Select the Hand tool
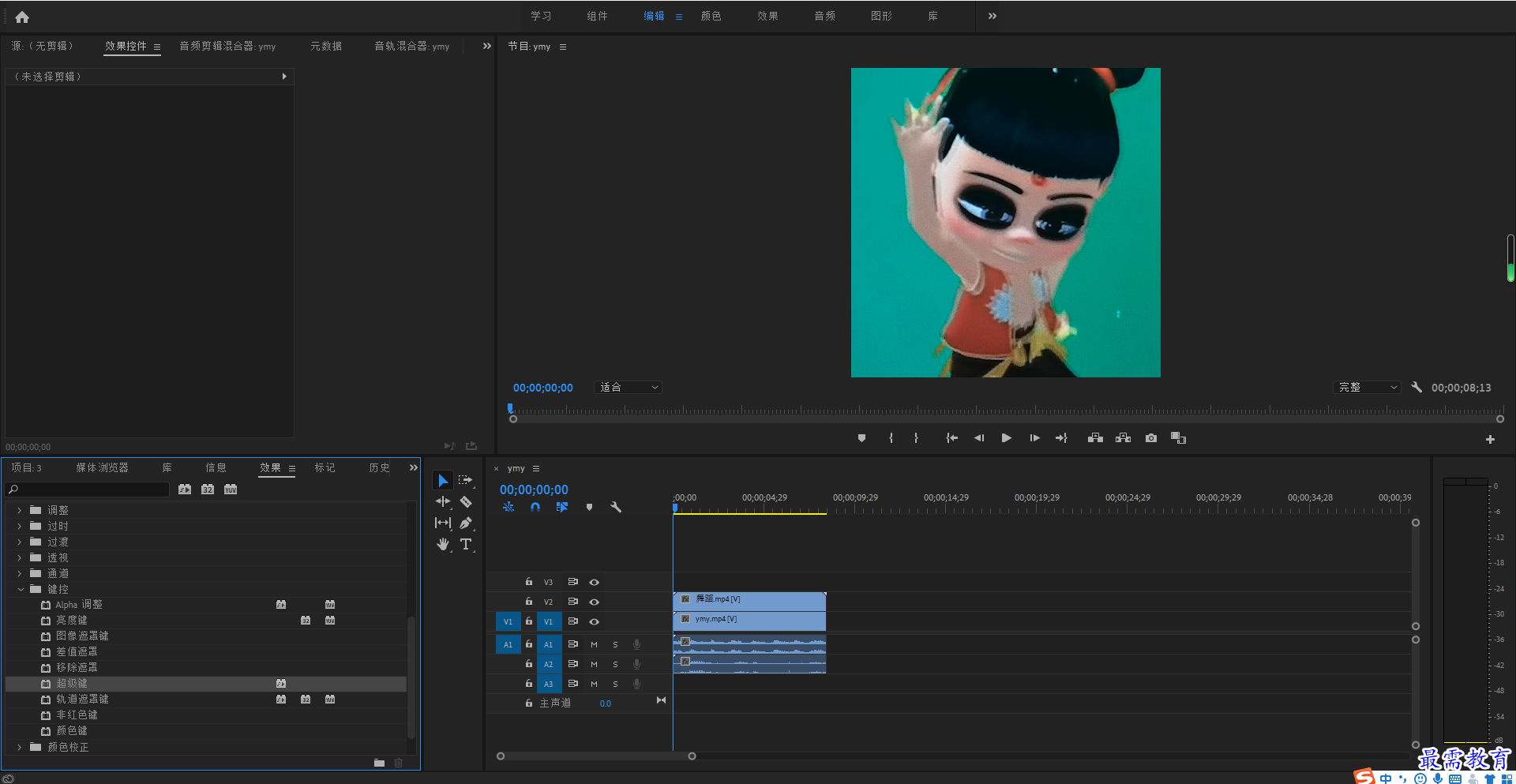This screenshot has width=1516, height=784. point(443,544)
